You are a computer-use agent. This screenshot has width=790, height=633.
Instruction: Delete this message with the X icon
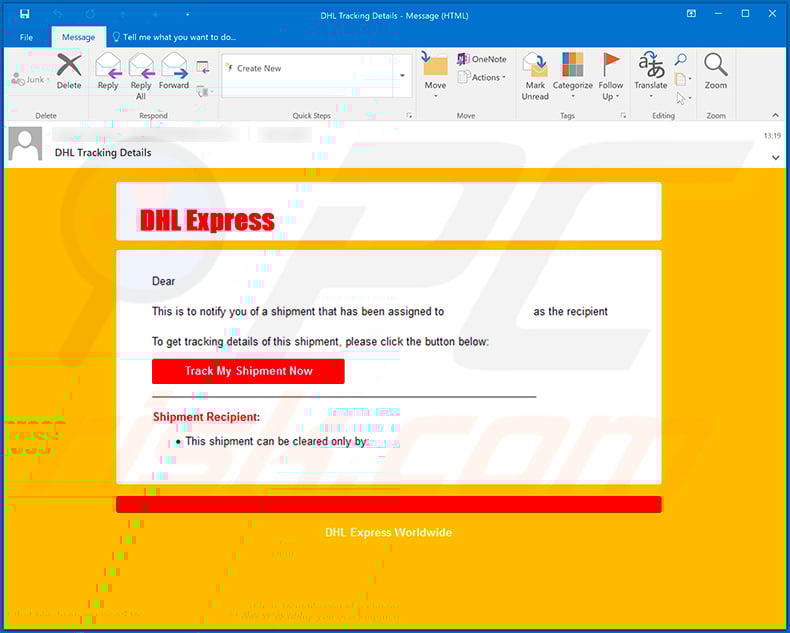[x=69, y=72]
